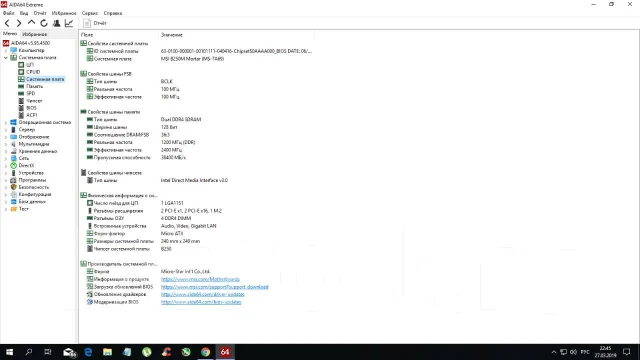Open Google Chrome from the taskbar
Image resolution: width=640 pixels, height=360 pixels.
click(205, 352)
